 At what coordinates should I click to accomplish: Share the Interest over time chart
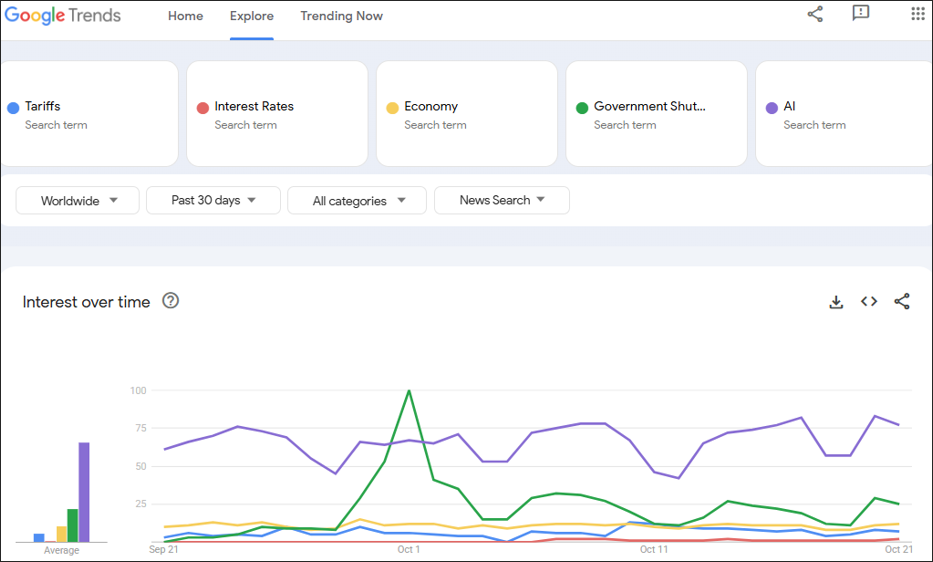[x=902, y=301]
